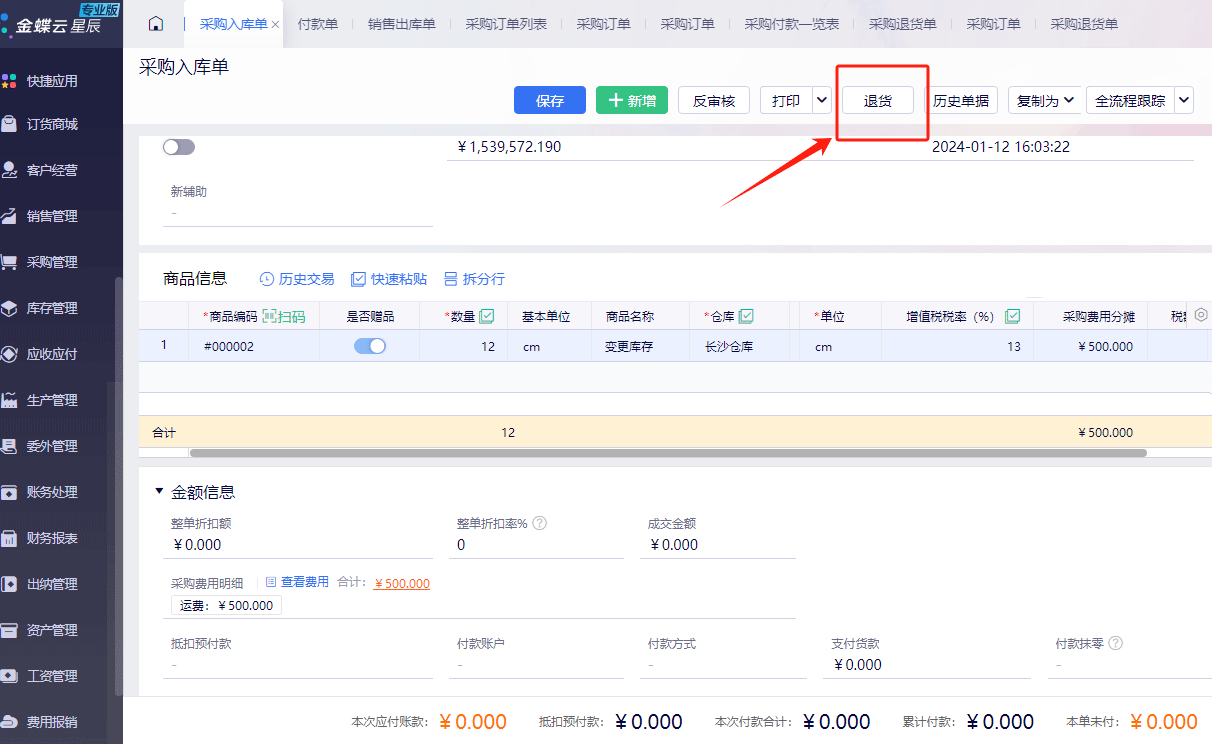The image size is (1212, 744).
Task: Click the 付款账户 field
Action: [536, 665]
